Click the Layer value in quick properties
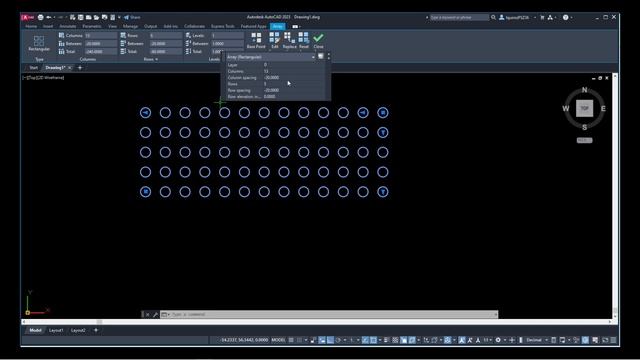Screen dimensions: 640x360 click(265, 65)
